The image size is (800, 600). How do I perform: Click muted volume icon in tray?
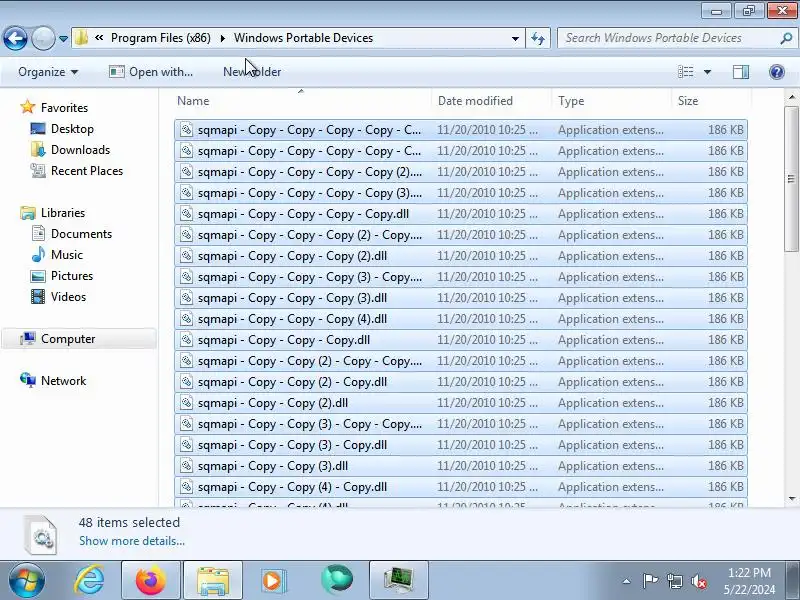pyautogui.click(x=698, y=581)
